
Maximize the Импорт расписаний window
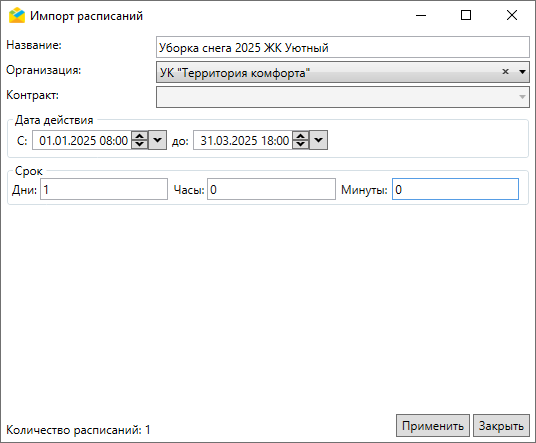(x=466, y=15)
